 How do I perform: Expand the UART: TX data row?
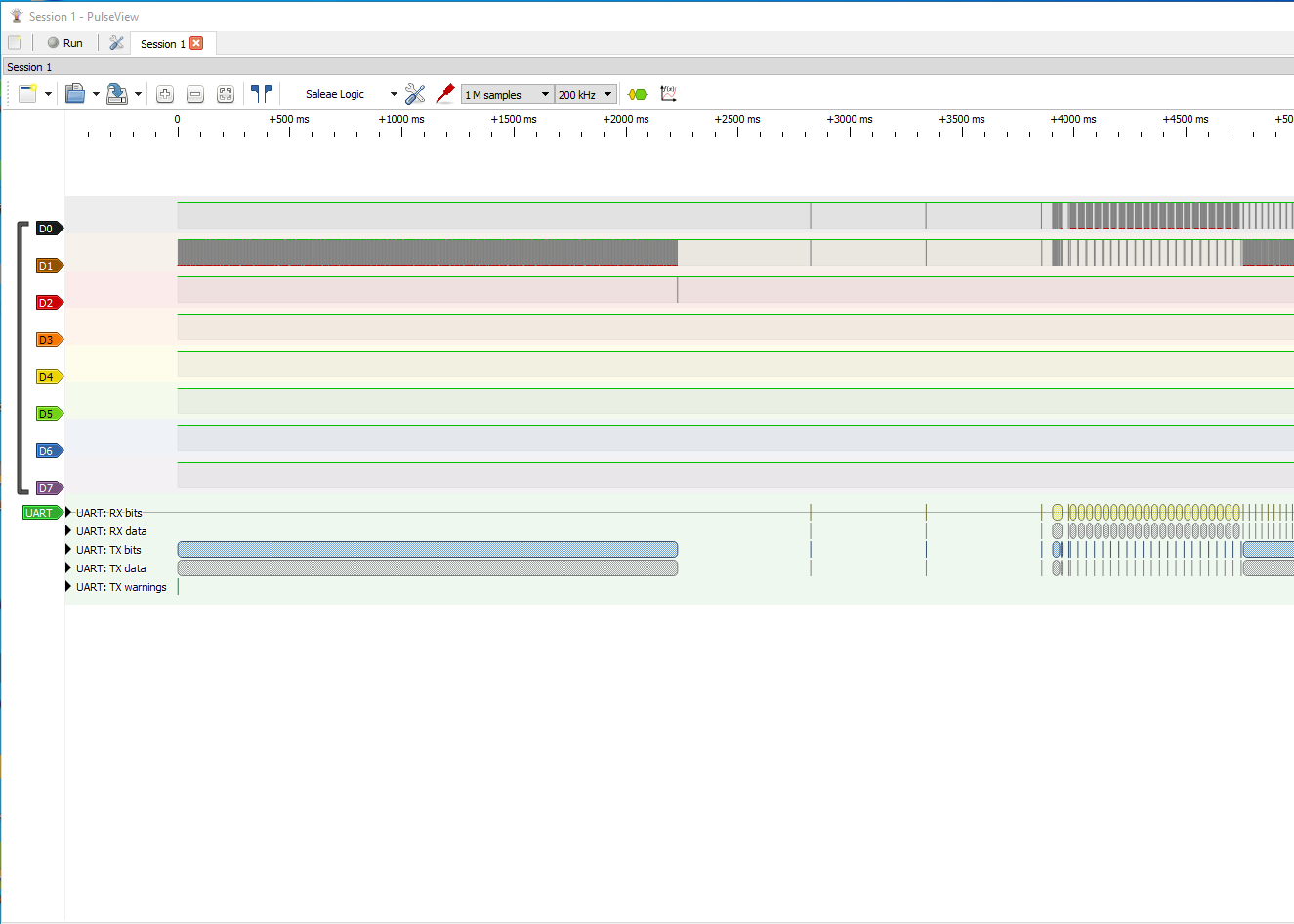click(x=69, y=568)
